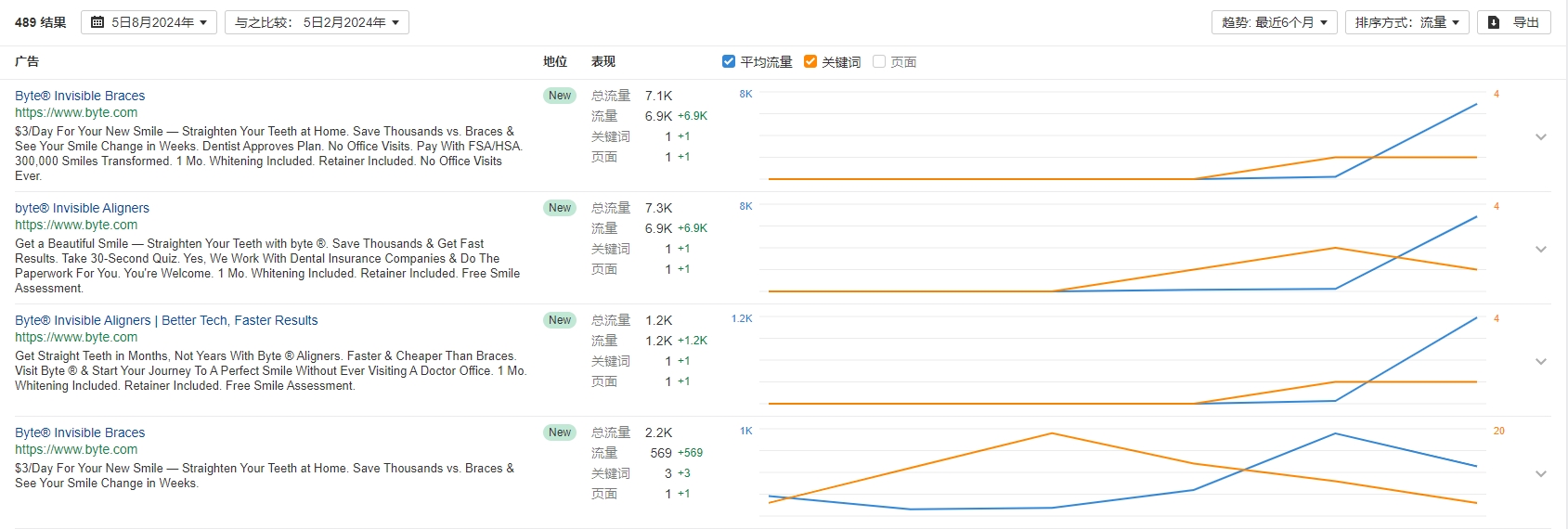Click the byte® Invisible Aligners trend chart
Screen dimensions: 1568x529
click(1122, 249)
